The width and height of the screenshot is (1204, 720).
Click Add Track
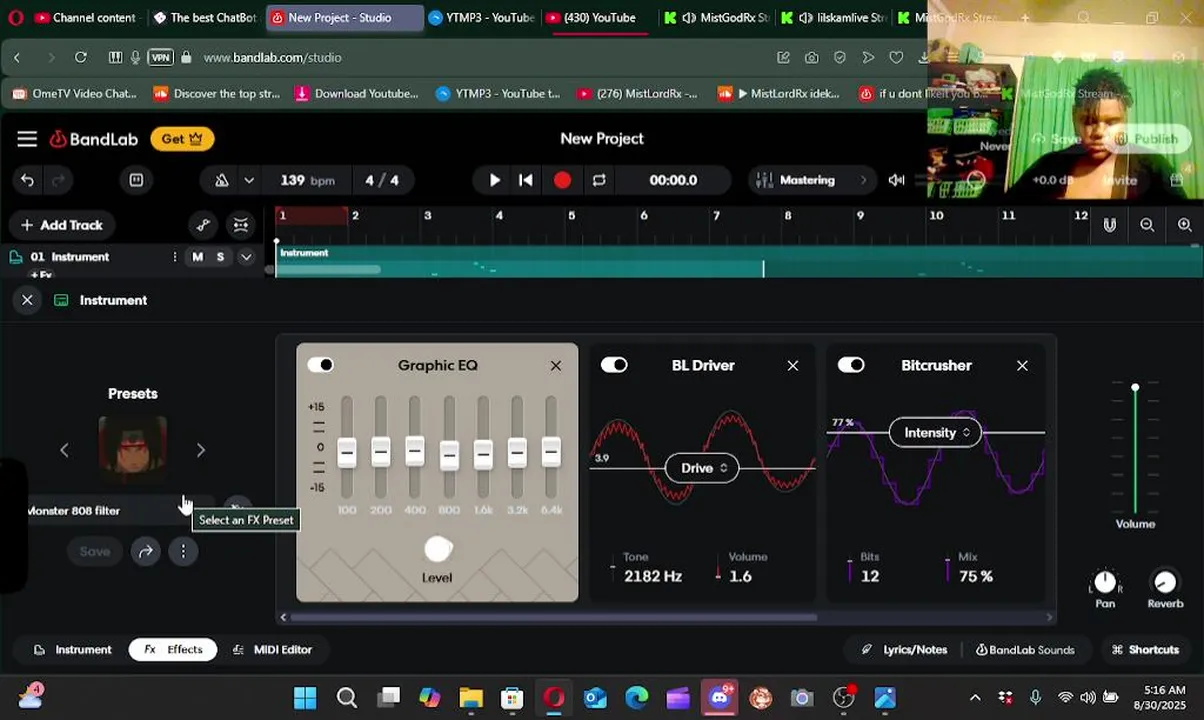click(x=62, y=225)
